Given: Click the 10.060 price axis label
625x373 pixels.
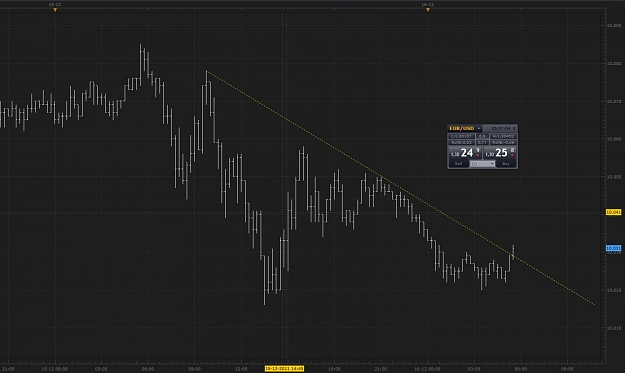Looking at the screenshot, I should 613,139.
